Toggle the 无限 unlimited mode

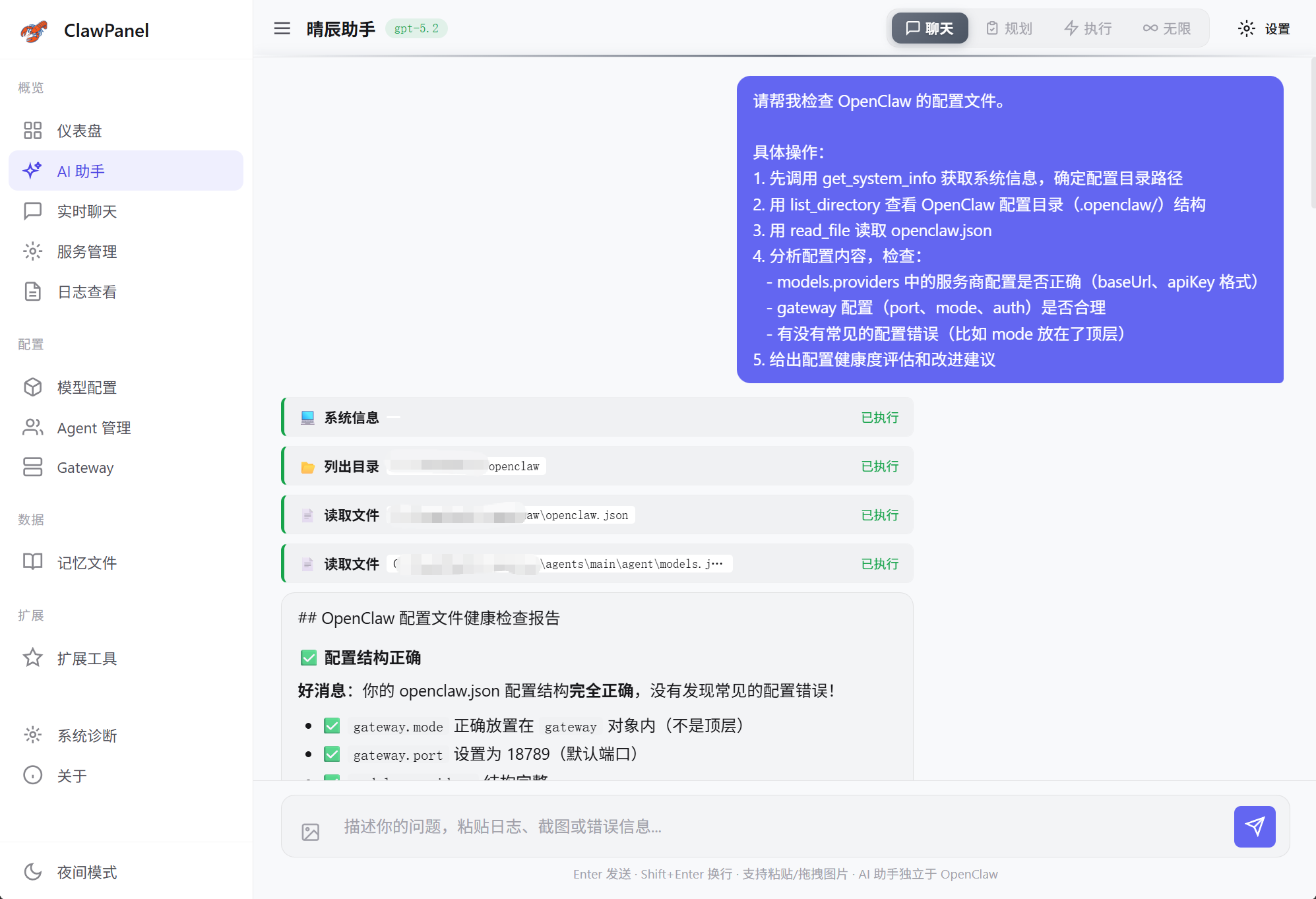[1167, 28]
